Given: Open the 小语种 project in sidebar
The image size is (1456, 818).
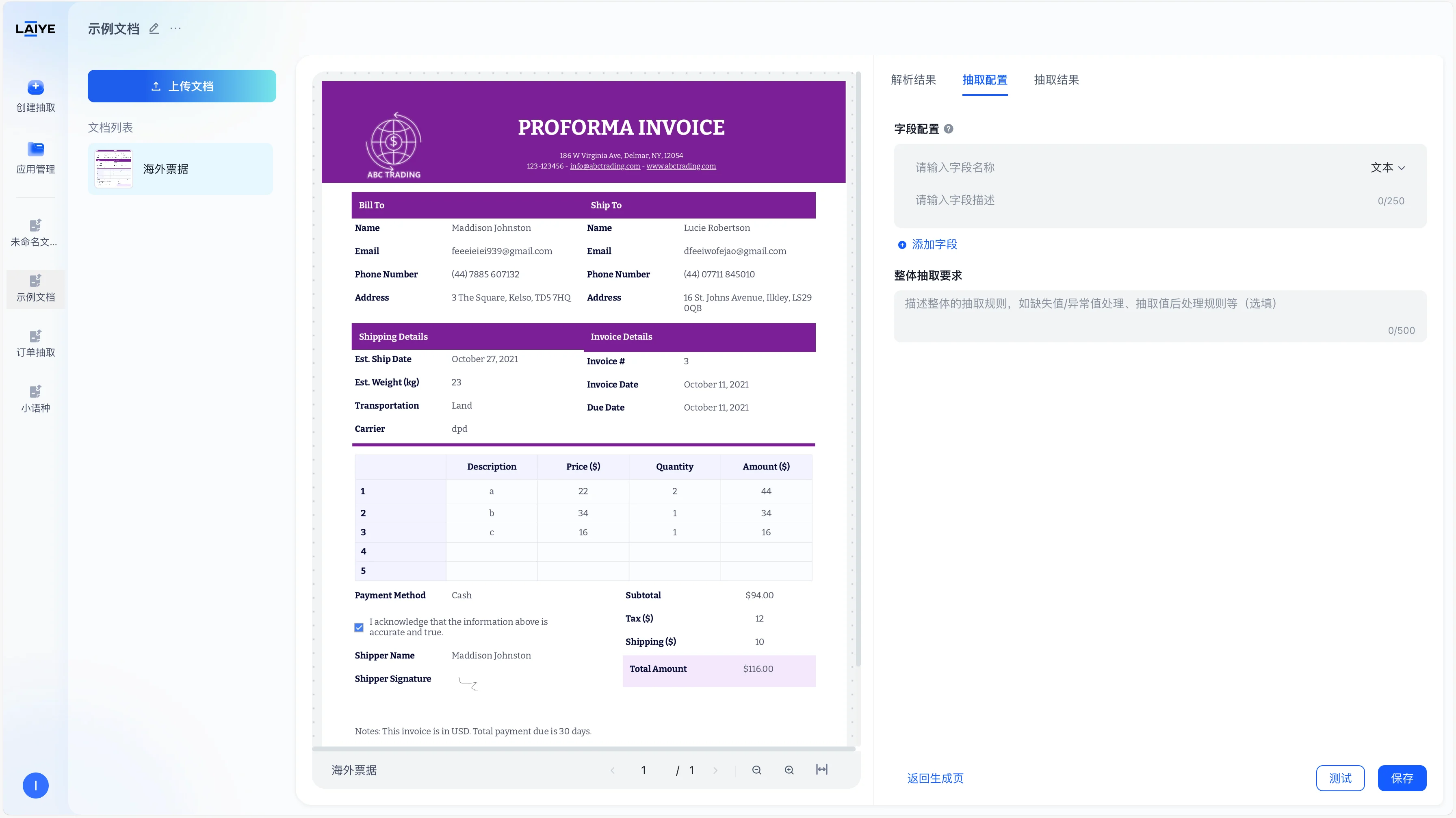Looking at the screenshot, I should [36, 399].
